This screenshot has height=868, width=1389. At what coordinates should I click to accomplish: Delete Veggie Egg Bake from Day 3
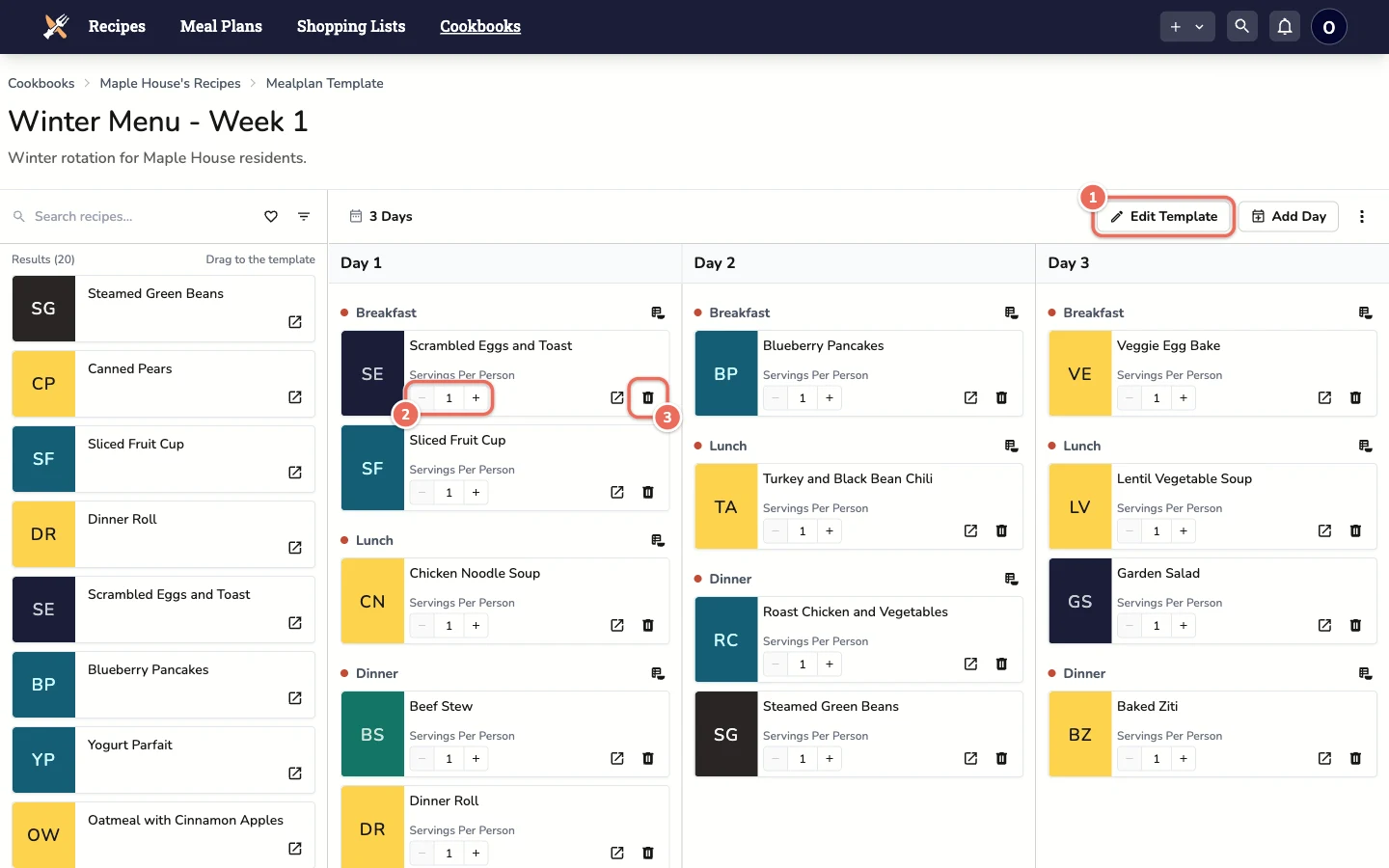click(x=1355, y=398)
